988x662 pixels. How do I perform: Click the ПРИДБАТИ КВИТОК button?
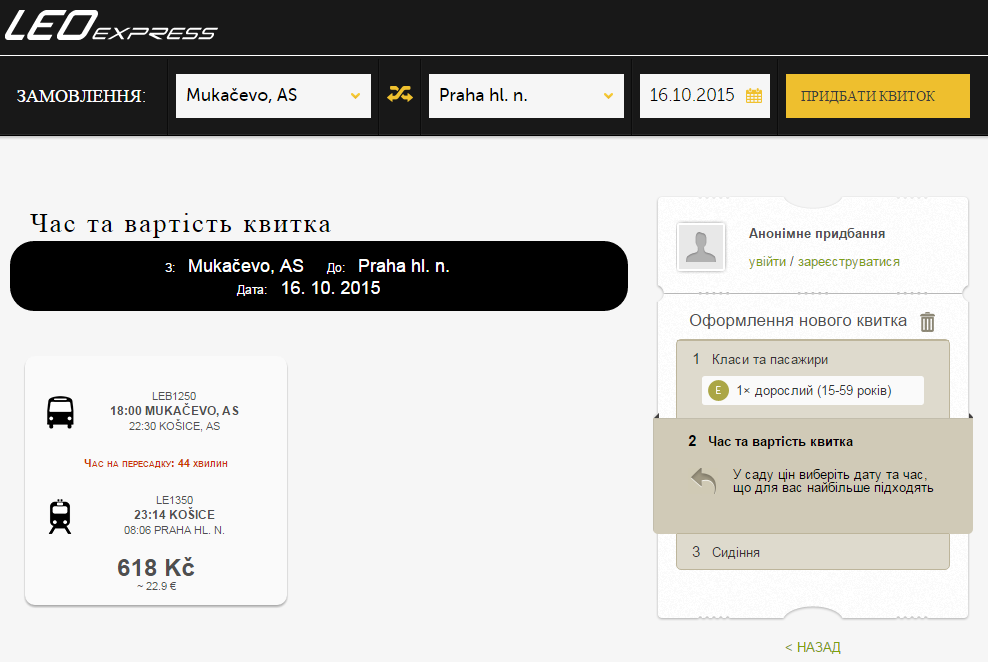tap(877, 96)
